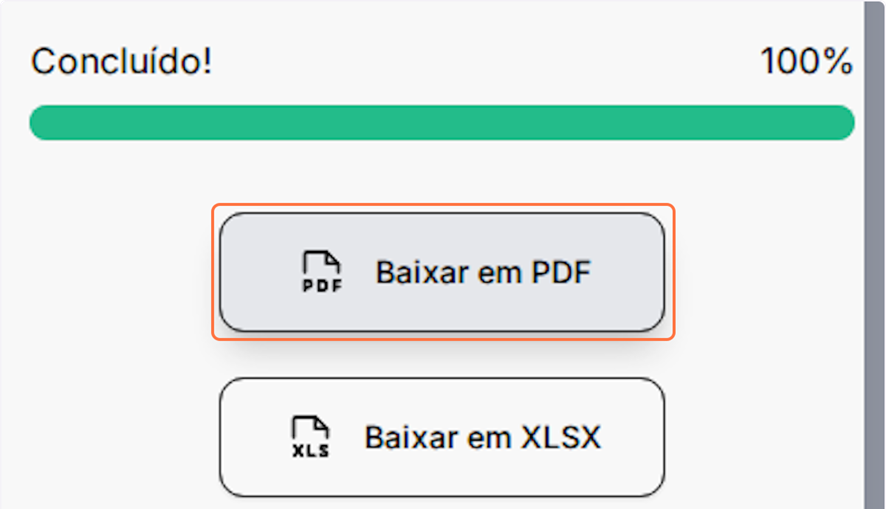Click the XLS spreadsheet file icon
Image resolution: width=886 pixels, height=509 pixels.
pos(311,437)
